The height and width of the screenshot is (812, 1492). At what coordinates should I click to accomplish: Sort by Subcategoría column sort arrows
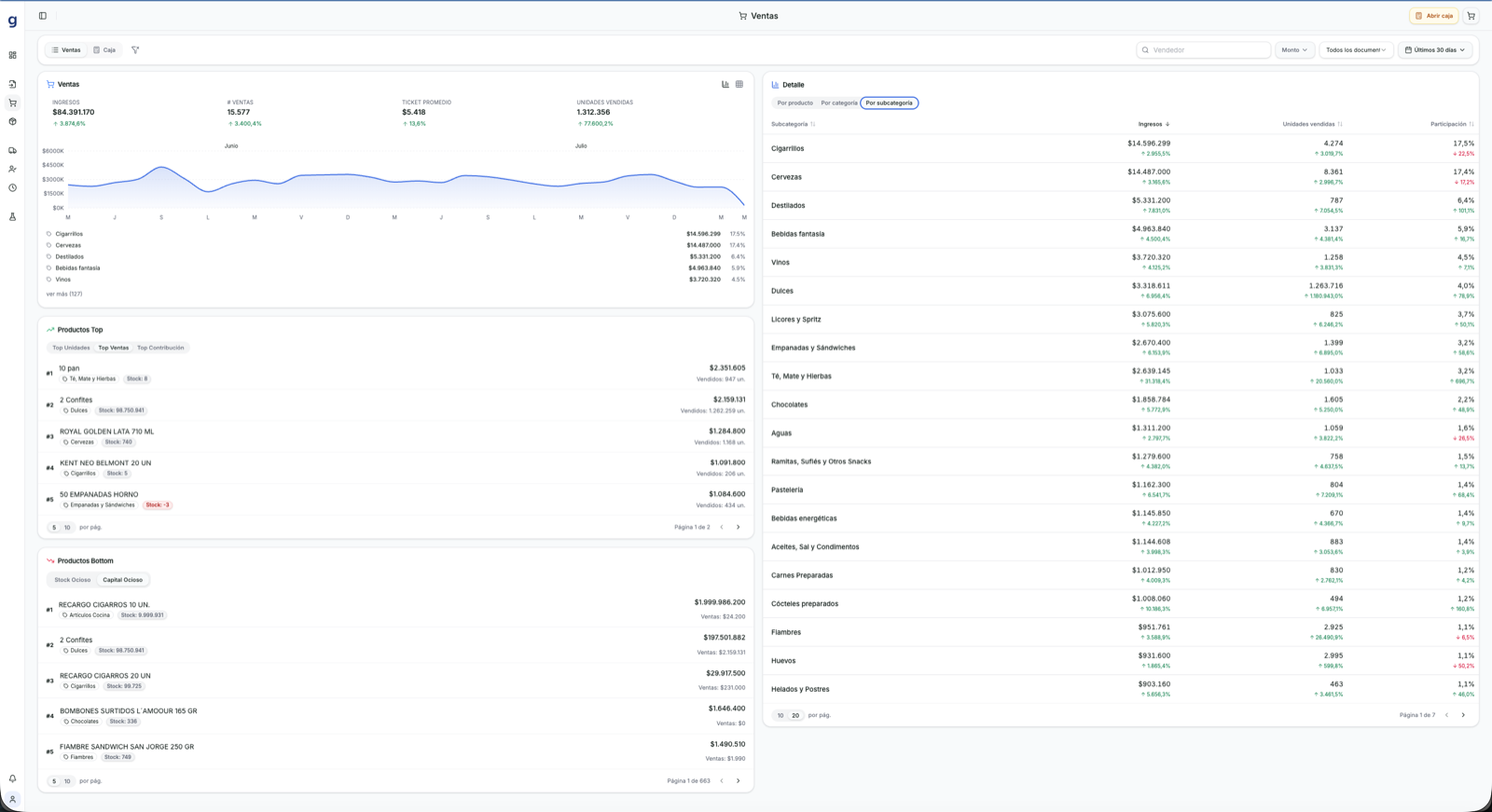pos(813,124)
